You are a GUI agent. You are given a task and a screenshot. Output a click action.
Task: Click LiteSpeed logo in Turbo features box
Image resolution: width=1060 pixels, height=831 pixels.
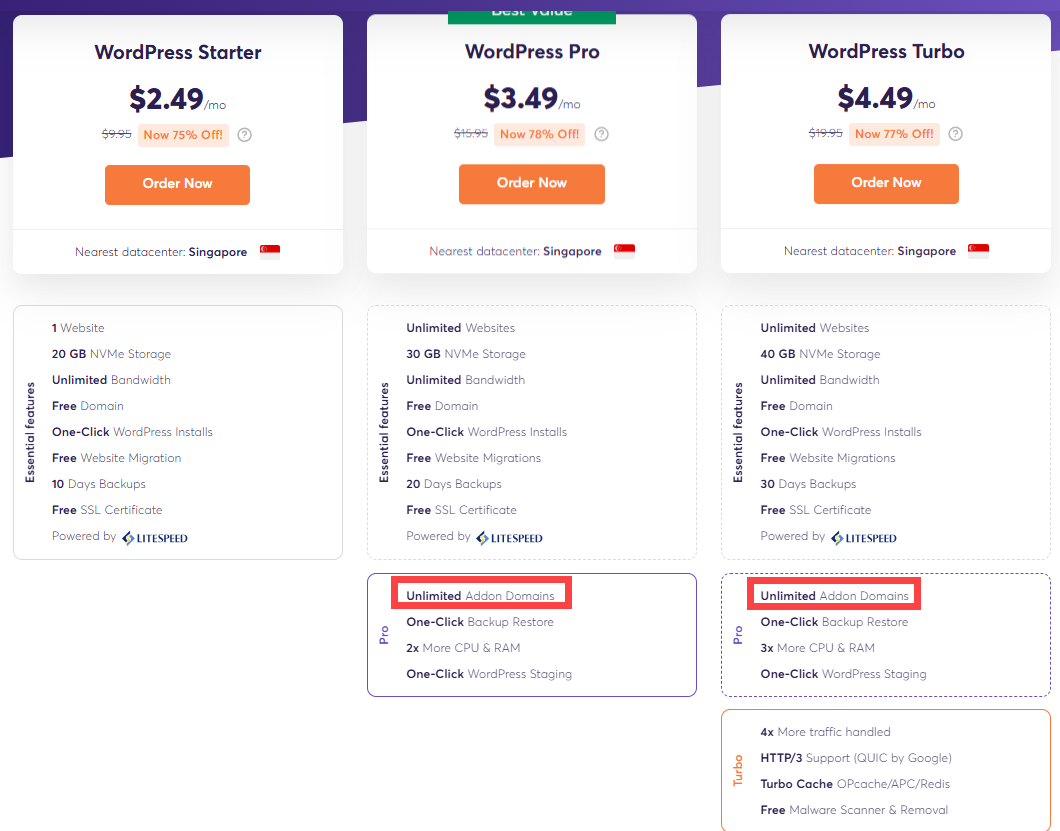pyautogui.click(x=863, y=538)
